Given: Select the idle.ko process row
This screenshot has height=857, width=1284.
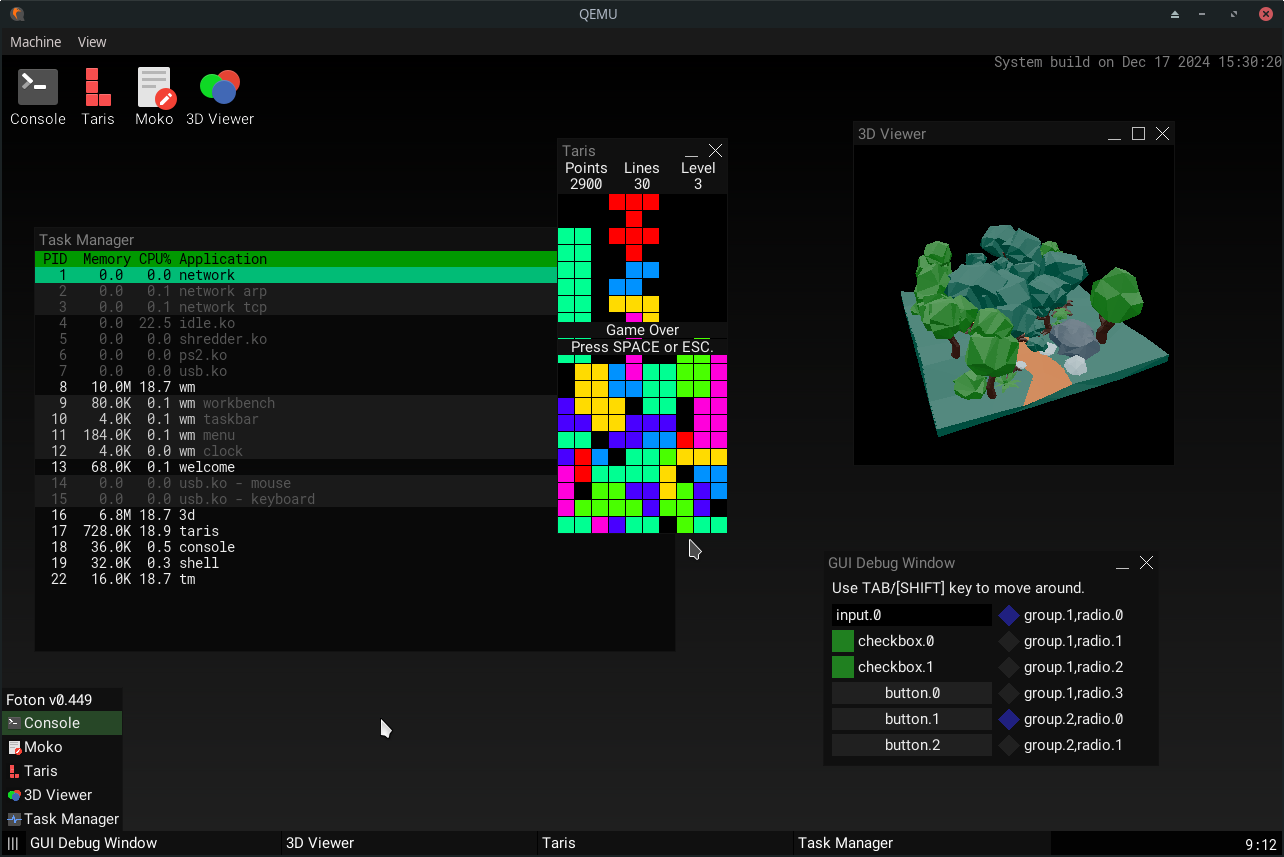Looking at the screenshot, I should click(296, 323).
